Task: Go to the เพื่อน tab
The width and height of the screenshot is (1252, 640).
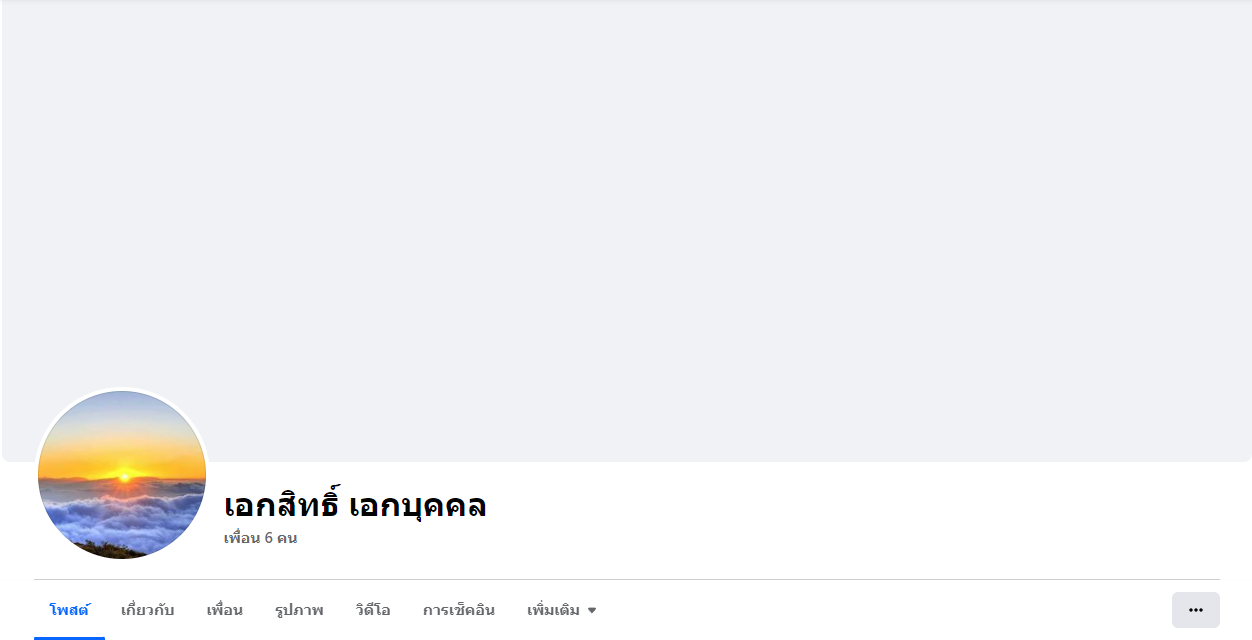Action: 225,610
